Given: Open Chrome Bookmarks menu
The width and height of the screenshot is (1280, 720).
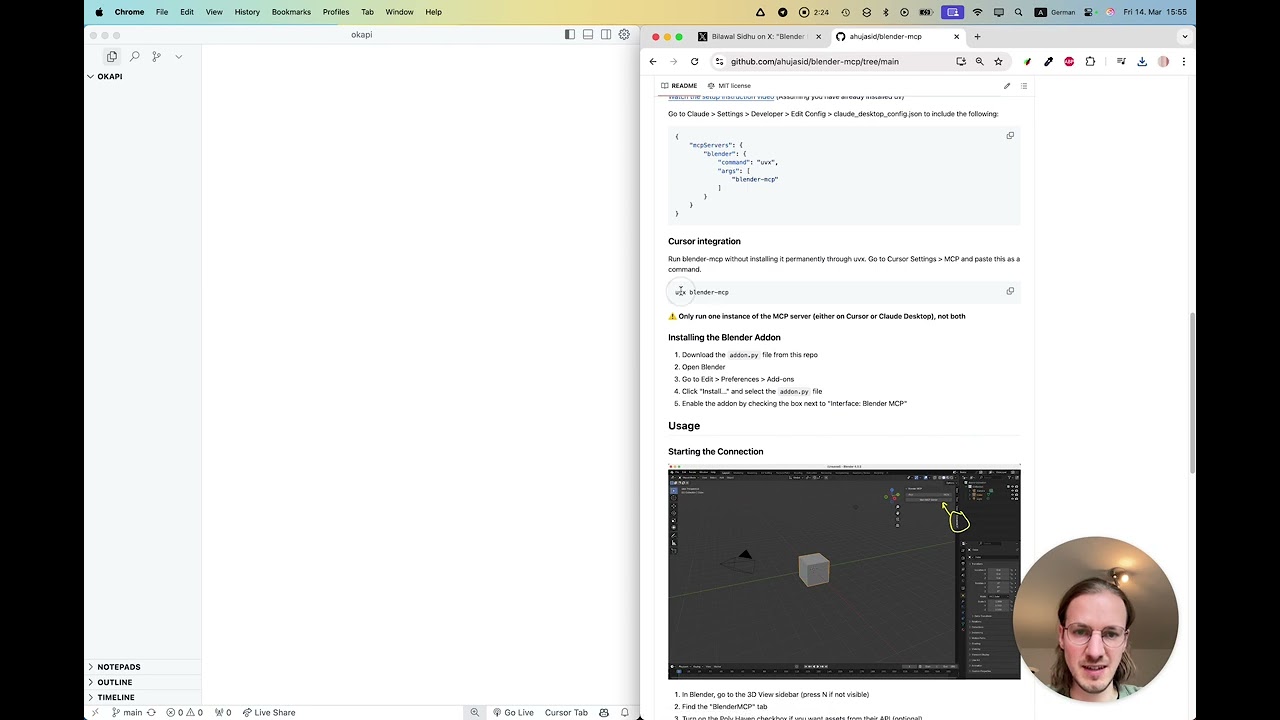Looking at the screenshot, I should (x=291, y=12).
